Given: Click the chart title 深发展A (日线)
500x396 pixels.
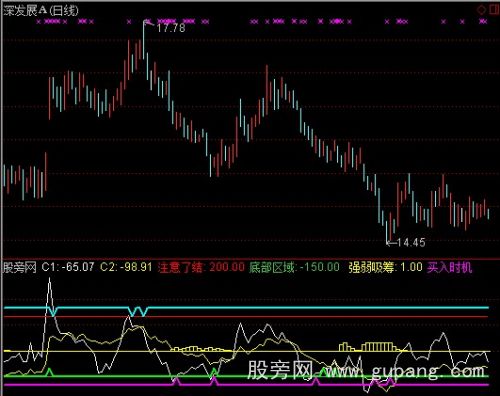Looking at the screenshot, I should [x=41, y=11].
